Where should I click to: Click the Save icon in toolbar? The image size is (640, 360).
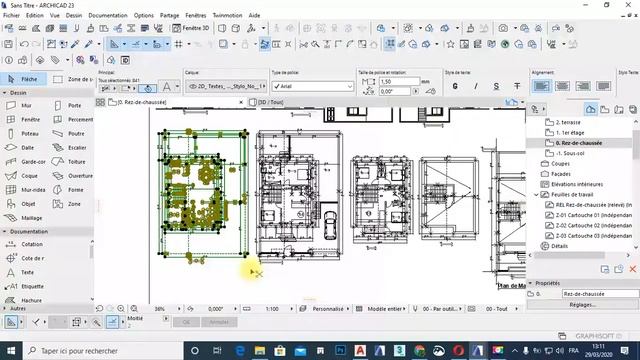tap(8, 44)
